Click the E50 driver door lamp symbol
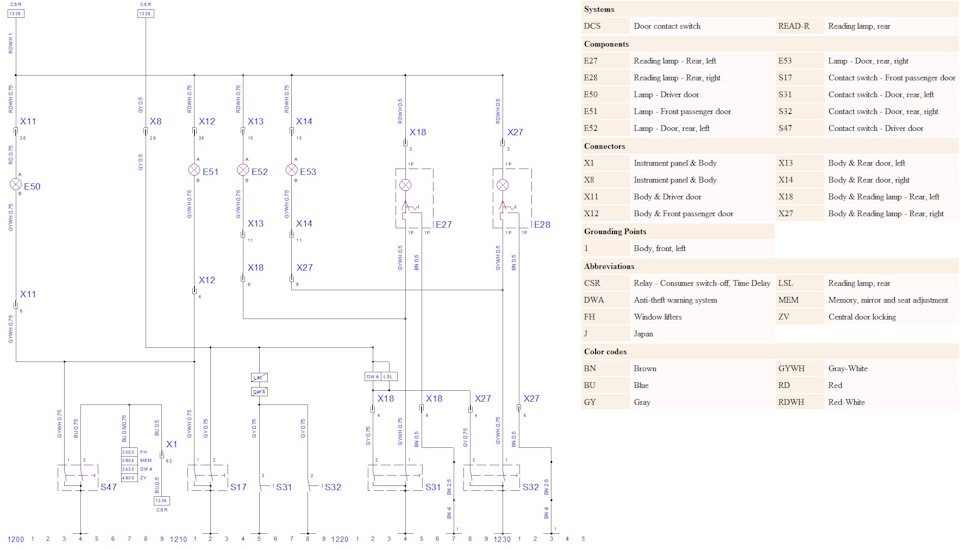The width and height of the screenshot is (960, 549). pos(16,184)
